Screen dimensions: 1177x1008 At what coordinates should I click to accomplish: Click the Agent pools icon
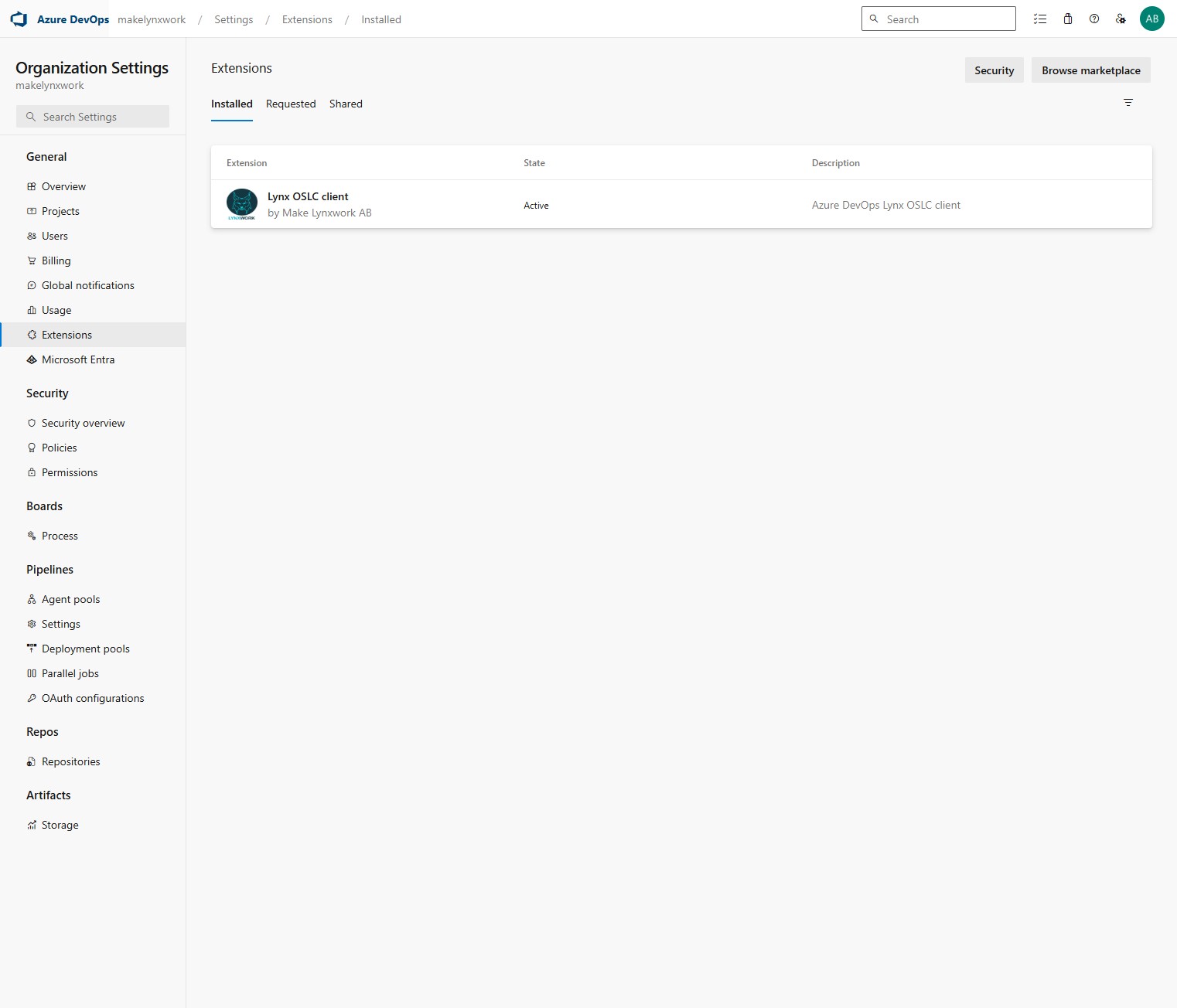[x=32, y=599]
